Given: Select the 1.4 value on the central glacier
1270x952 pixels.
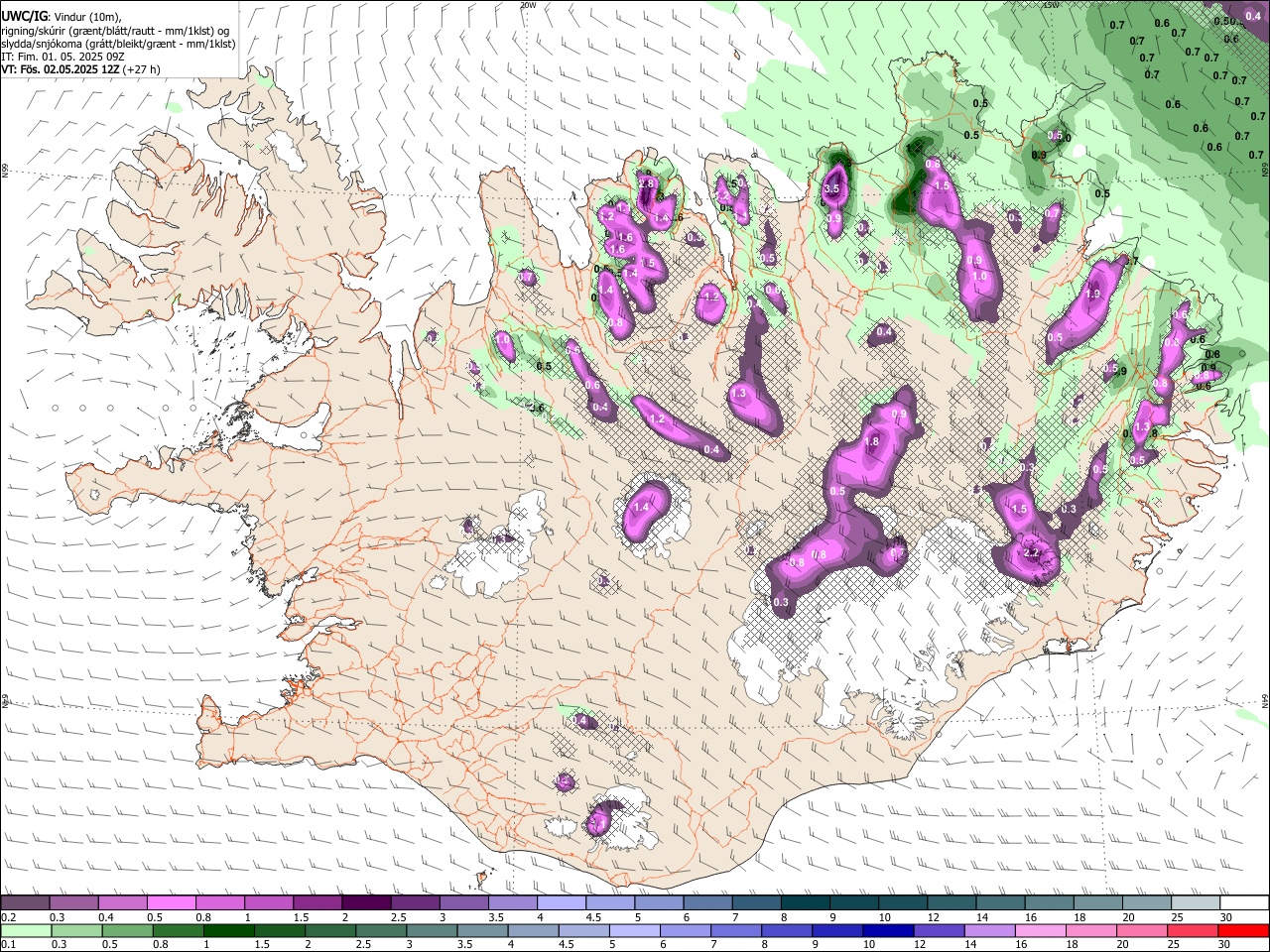Looking at the screenshot, I should tap(641, 507).
